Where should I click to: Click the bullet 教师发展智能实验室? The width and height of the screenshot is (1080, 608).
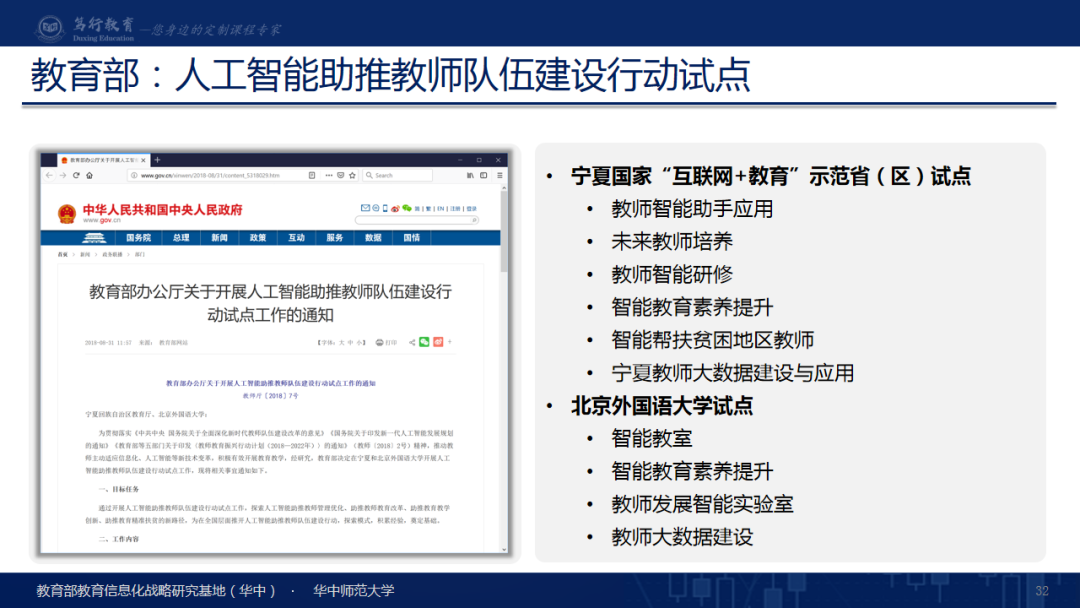(702, 504)
